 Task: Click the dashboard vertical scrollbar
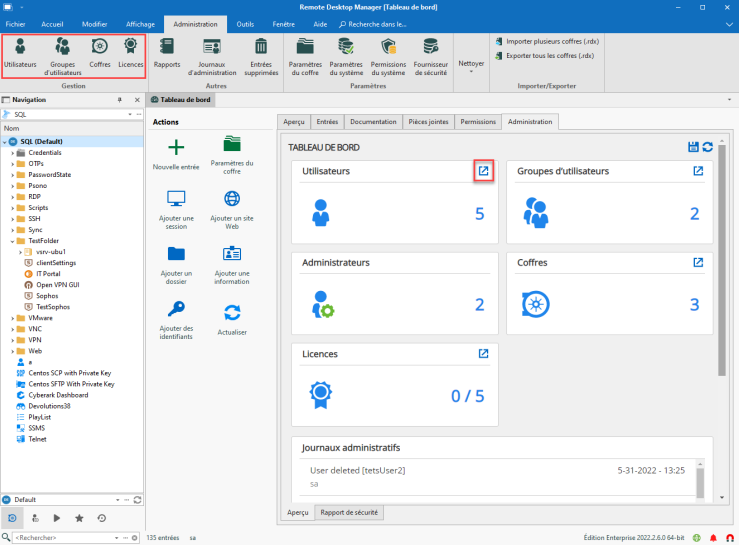[721, 260]
